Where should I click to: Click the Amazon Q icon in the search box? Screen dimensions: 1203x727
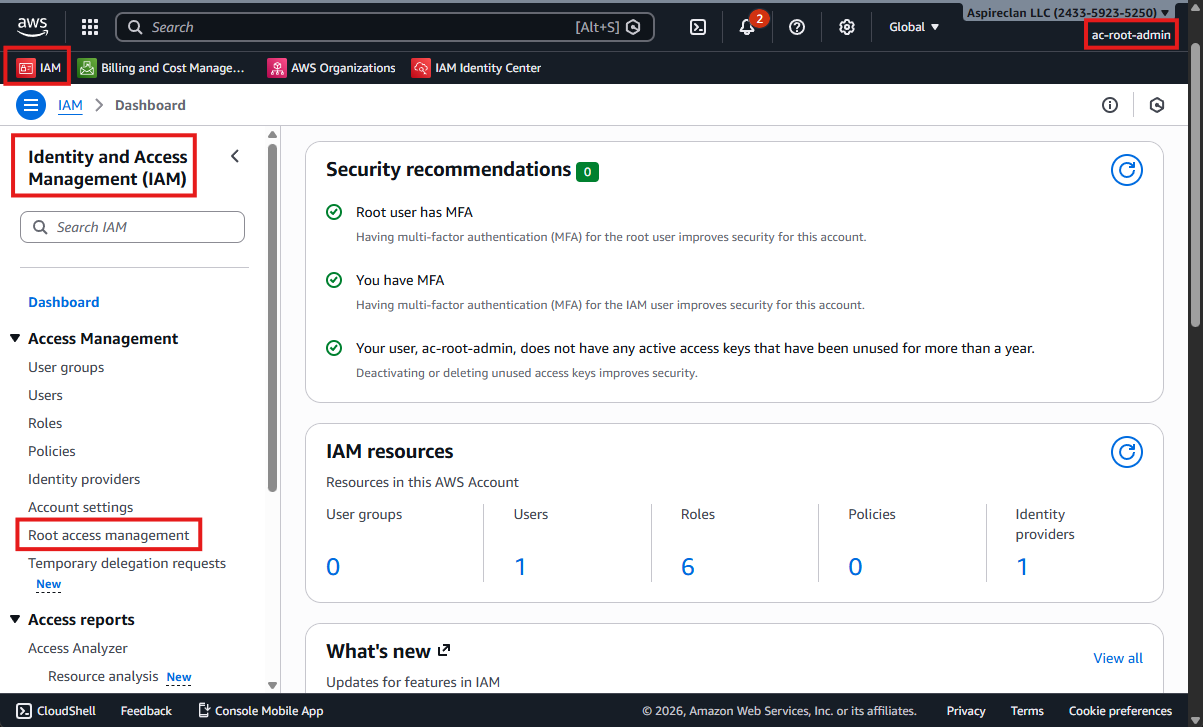pos(633,27)
